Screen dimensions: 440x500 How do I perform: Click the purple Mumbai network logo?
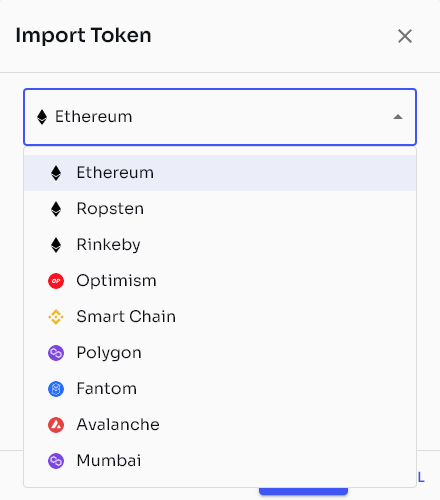click(56, 461)
